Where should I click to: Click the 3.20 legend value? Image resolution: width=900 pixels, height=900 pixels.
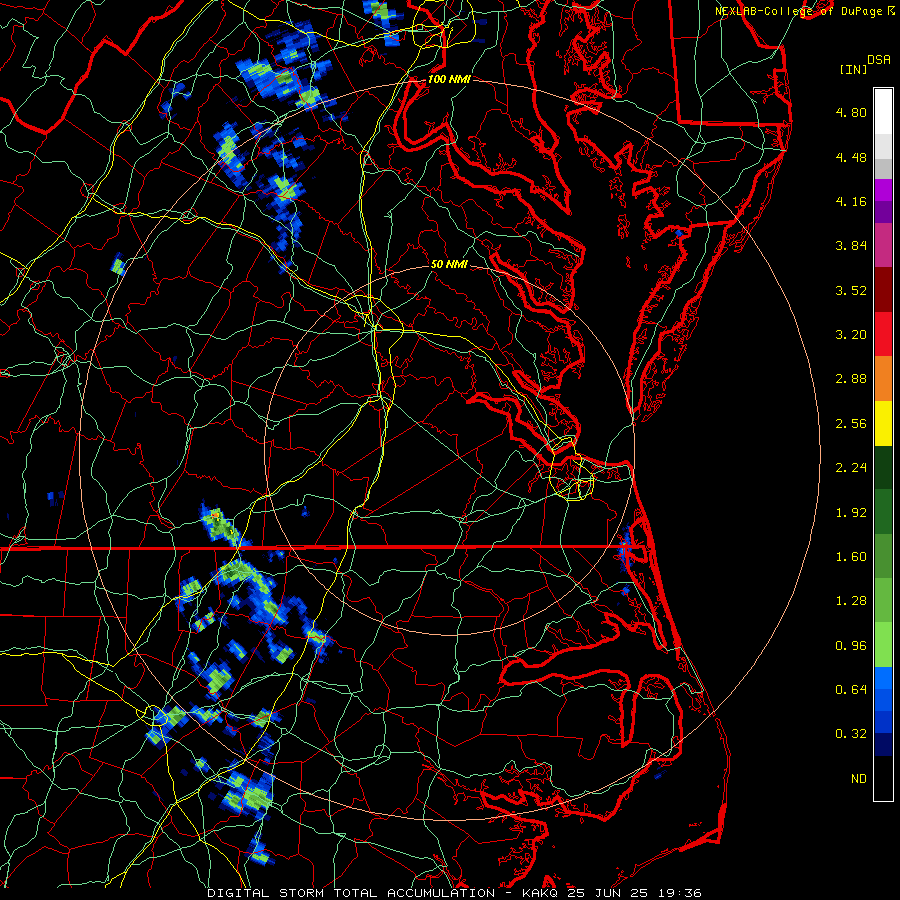coord(851,335)
